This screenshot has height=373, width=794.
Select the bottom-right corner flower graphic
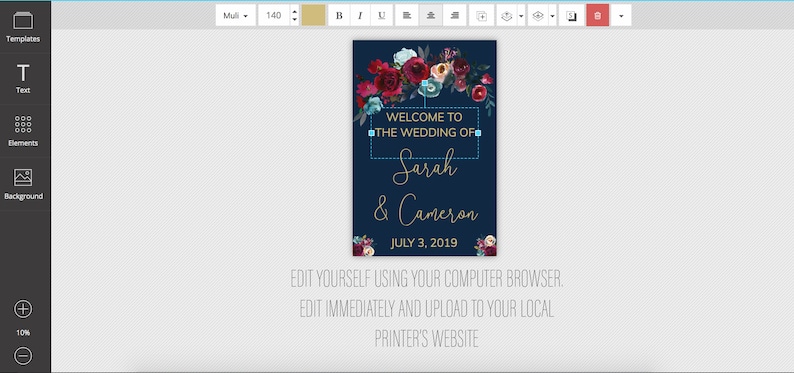coord(486,246)
